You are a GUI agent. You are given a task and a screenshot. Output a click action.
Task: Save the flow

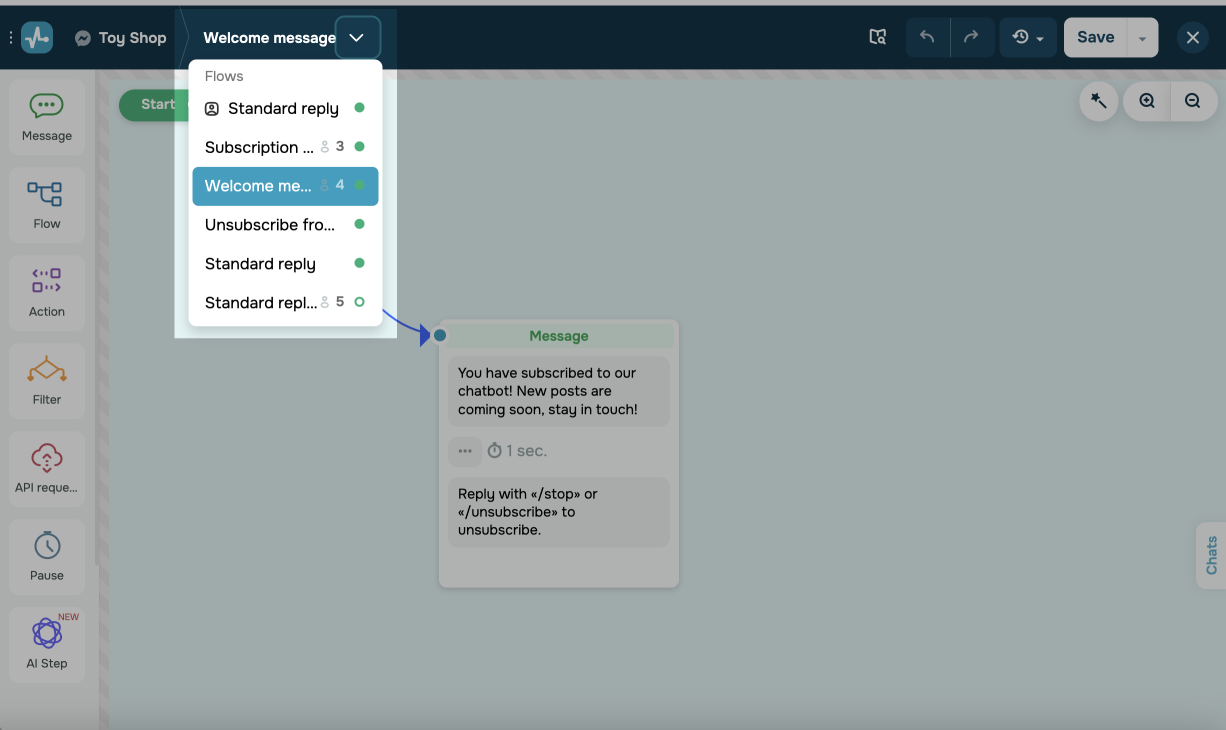click(x=1095, y=37)
